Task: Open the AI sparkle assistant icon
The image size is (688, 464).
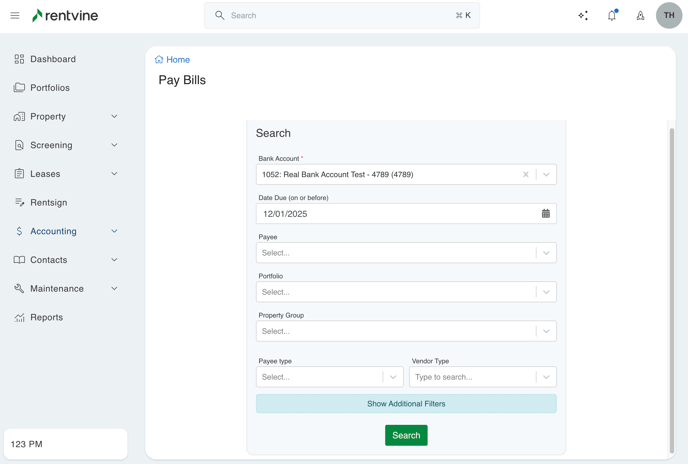Action: click(x=583, y=16)
